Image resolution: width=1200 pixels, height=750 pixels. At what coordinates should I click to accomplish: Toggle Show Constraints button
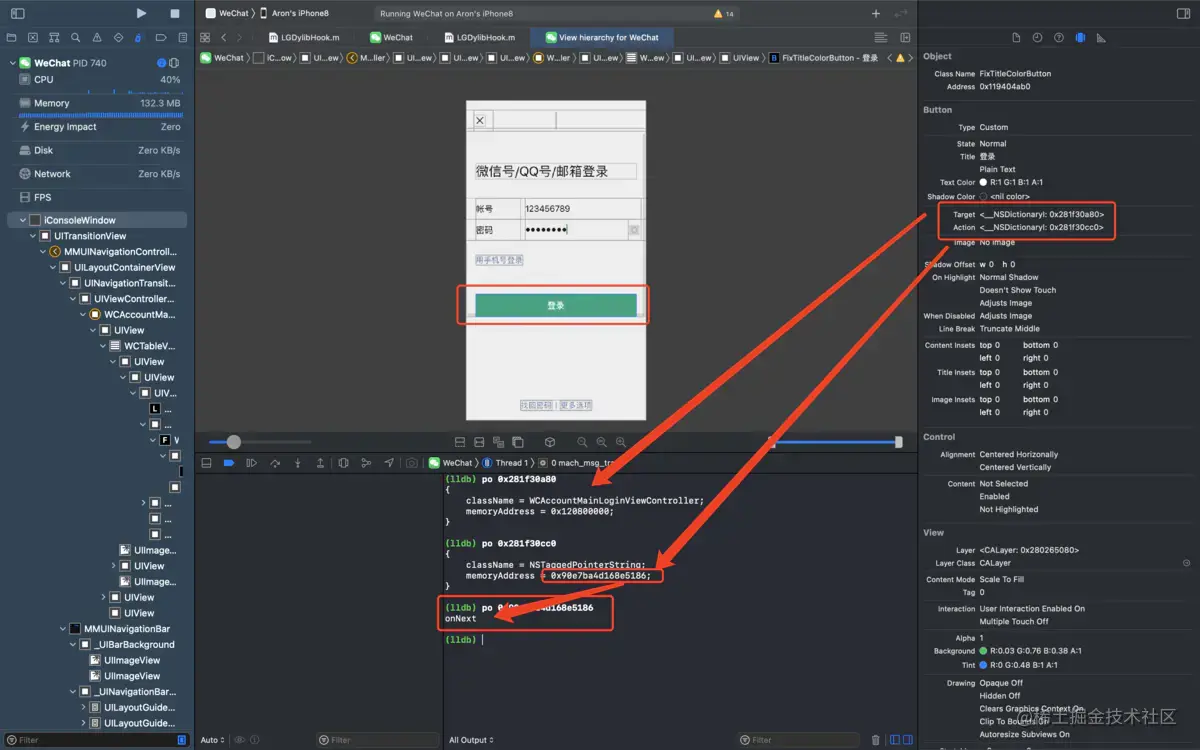pyautogui.click(x=479, y=442)
